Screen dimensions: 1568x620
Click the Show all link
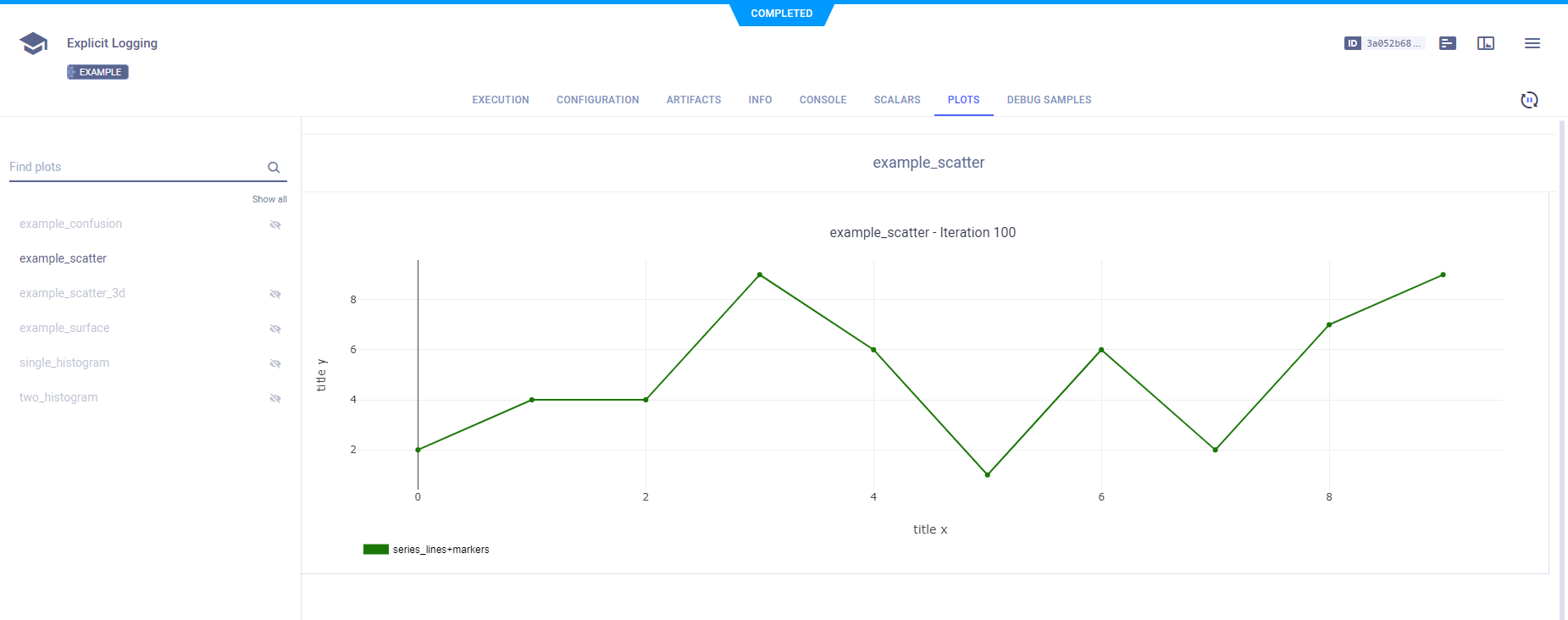[269, 199]
